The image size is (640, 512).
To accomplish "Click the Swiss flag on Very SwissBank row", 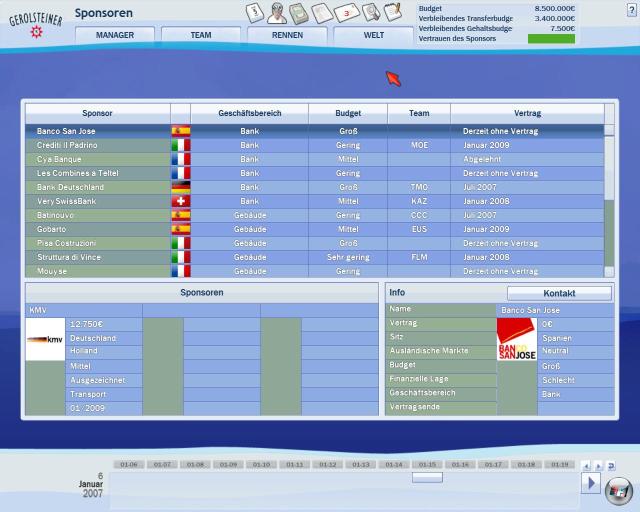I will click(181, 201).
